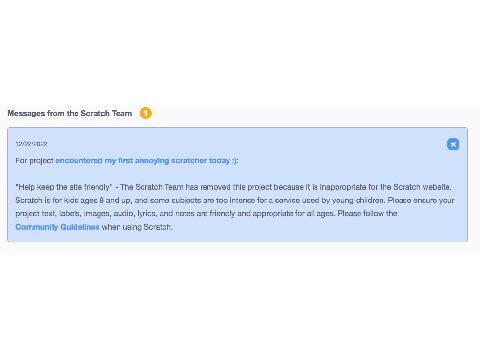Click 'The Scratch Team has removed this project' text
Viewport: 480px width, 360px height.
(x=190, y=187)
